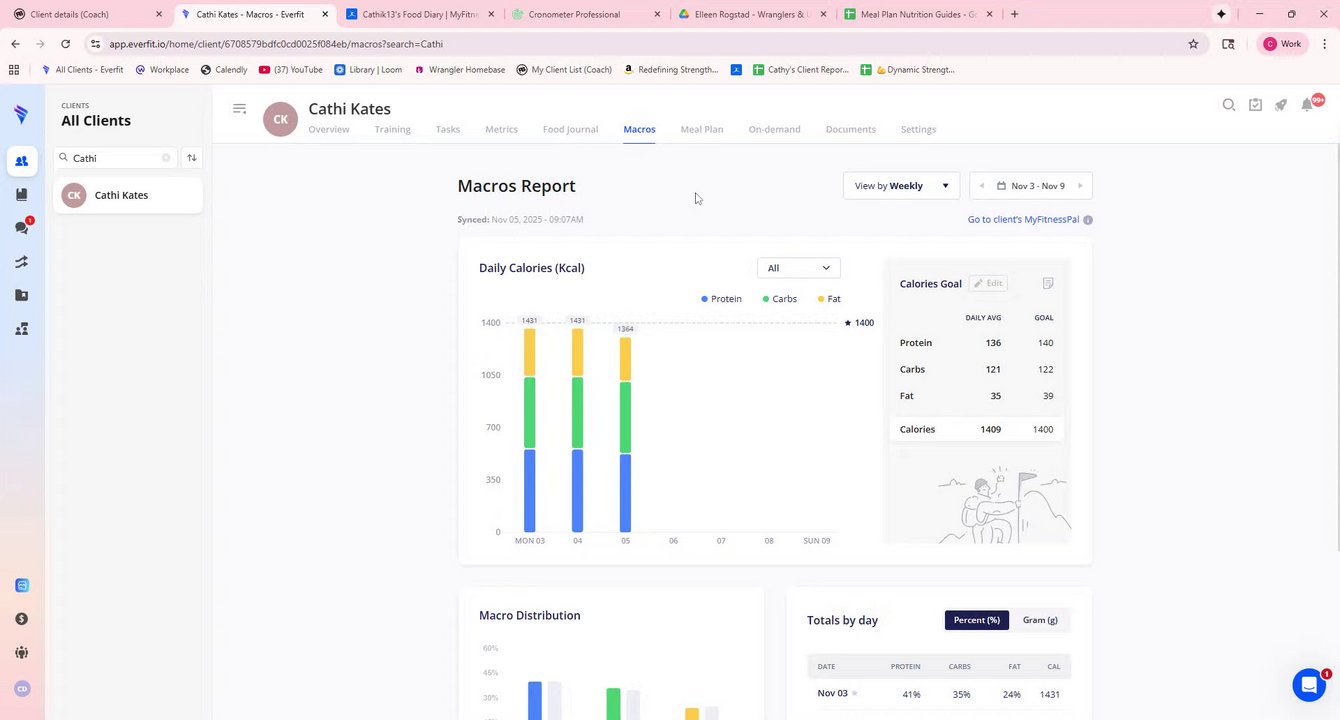
Task: Click the note icon in Calories Goal
Action: click(x=1048, y=284)
